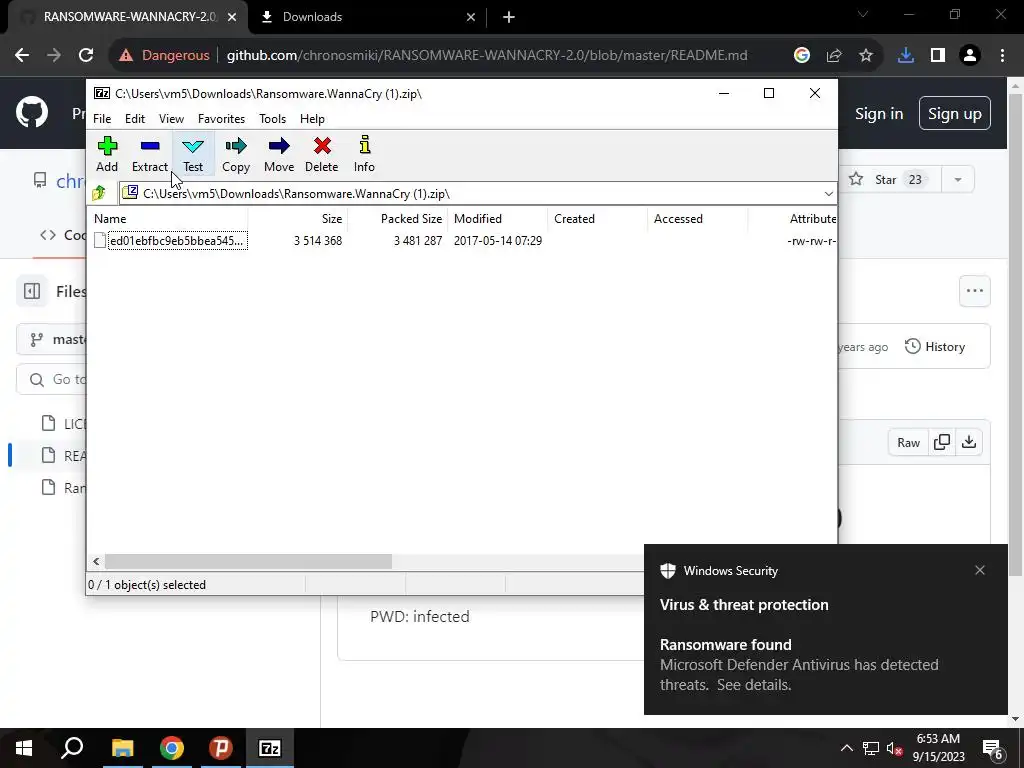The width and height of the screenshot is (1024, 768).
Task: Open File Explorer from the taskbar
Action: 122,748
